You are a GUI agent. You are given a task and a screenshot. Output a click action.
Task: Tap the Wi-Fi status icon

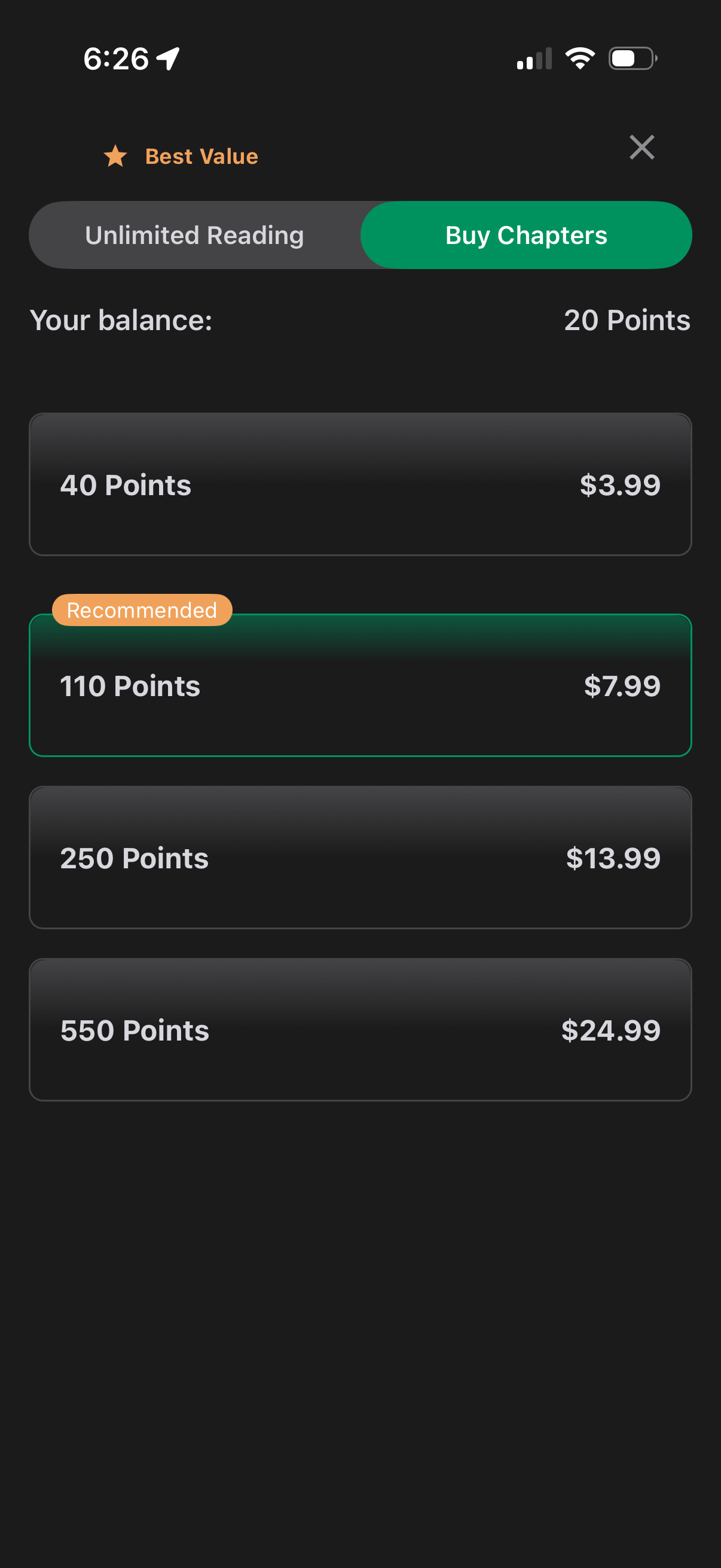(x=579, y=59)
